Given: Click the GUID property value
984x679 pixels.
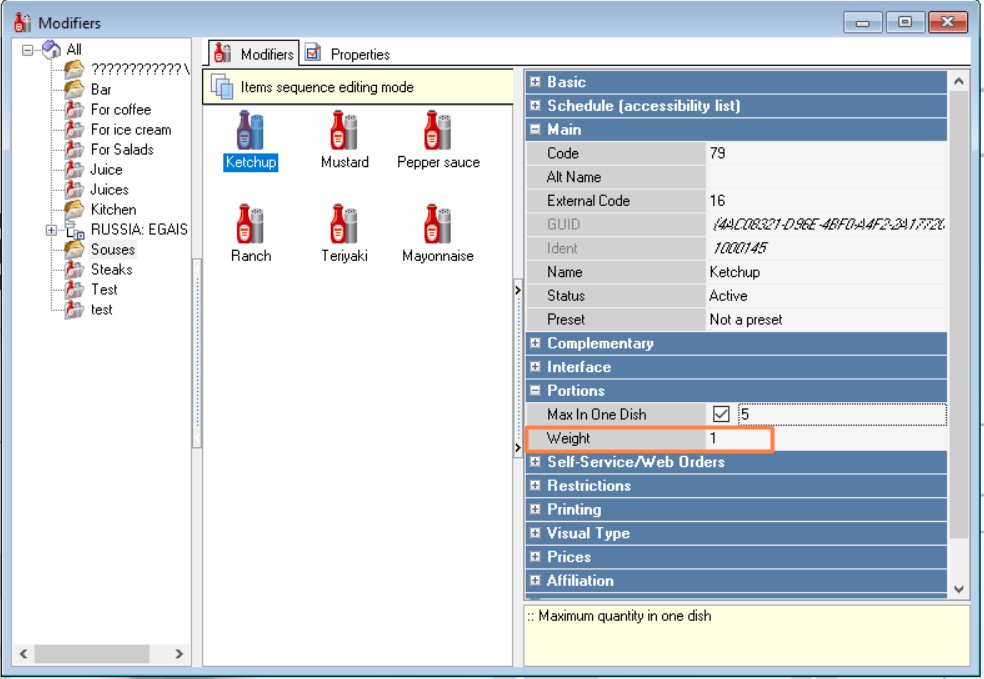Looking at the screenshot, I should tap(828, 224).
